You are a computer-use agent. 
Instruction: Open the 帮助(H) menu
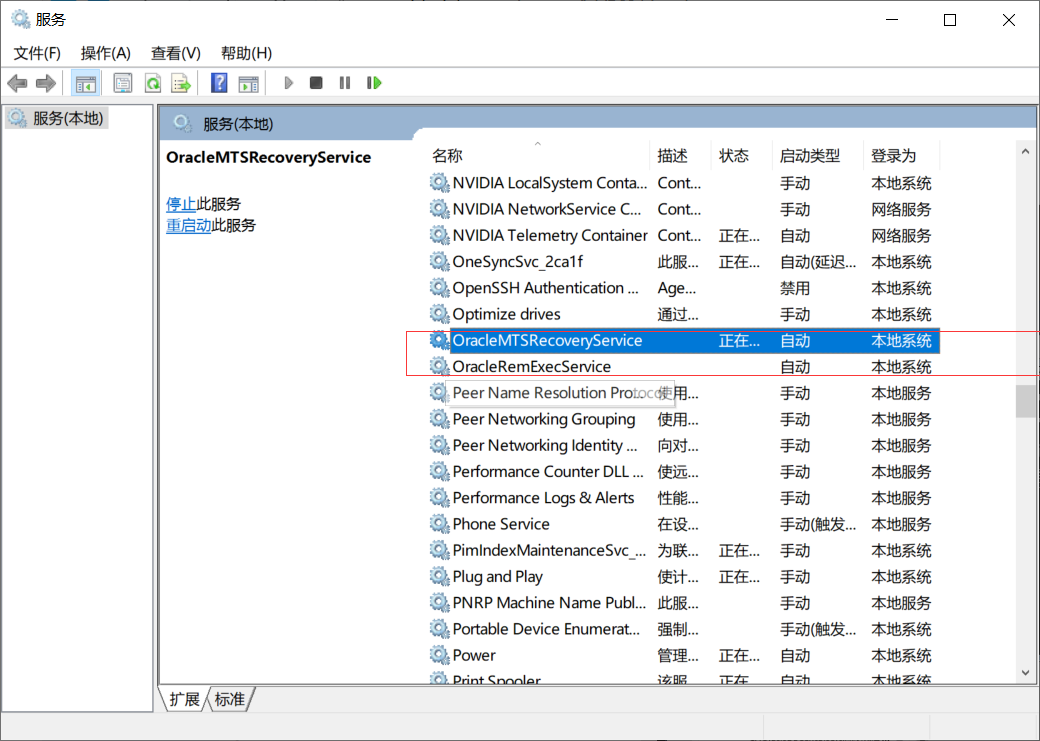[246, 53]
